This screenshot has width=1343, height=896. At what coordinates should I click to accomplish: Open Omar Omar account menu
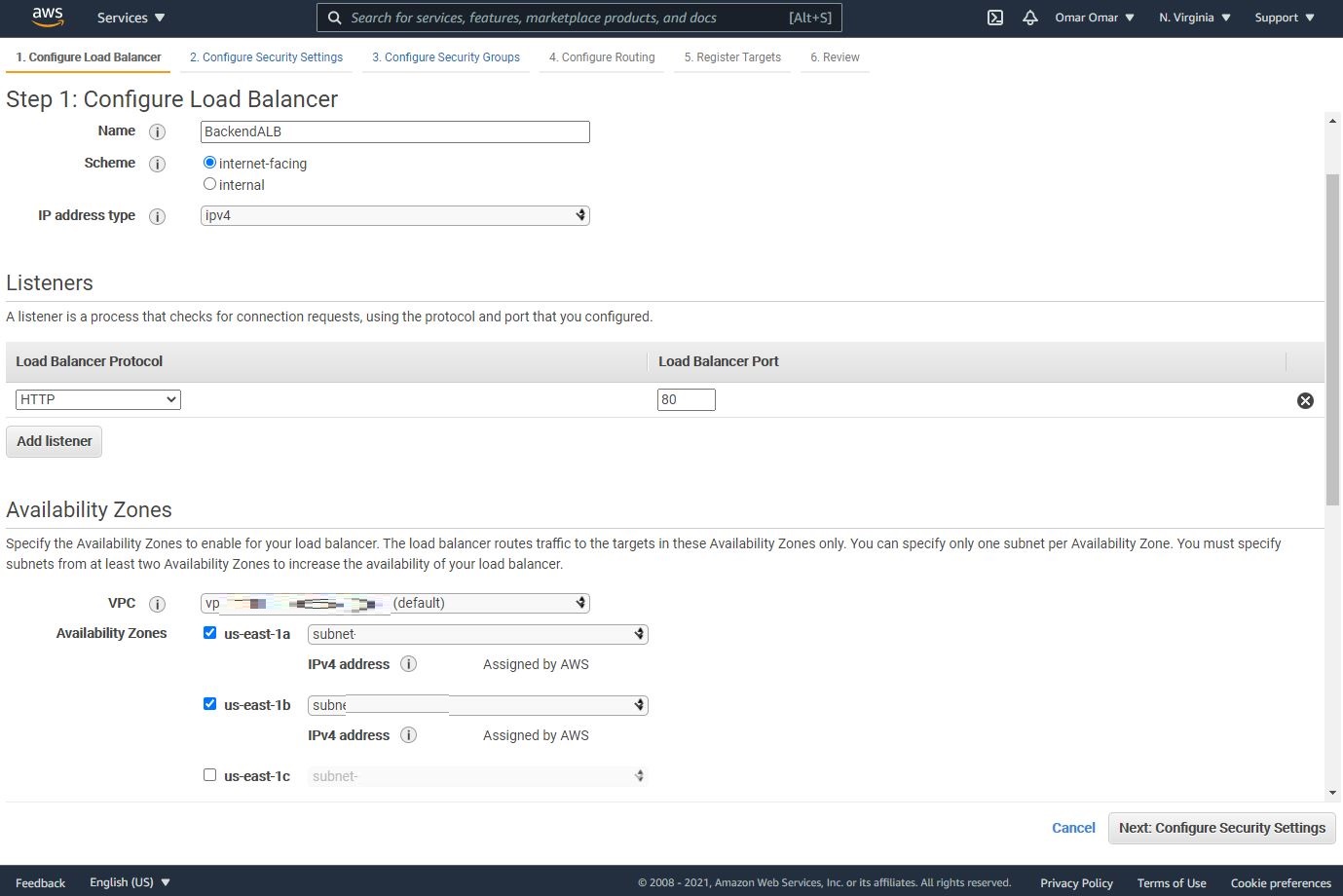(1095, 18)
